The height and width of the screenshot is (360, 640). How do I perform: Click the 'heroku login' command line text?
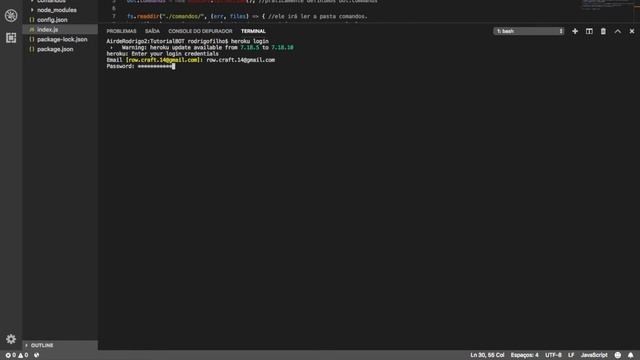point(250,41)
